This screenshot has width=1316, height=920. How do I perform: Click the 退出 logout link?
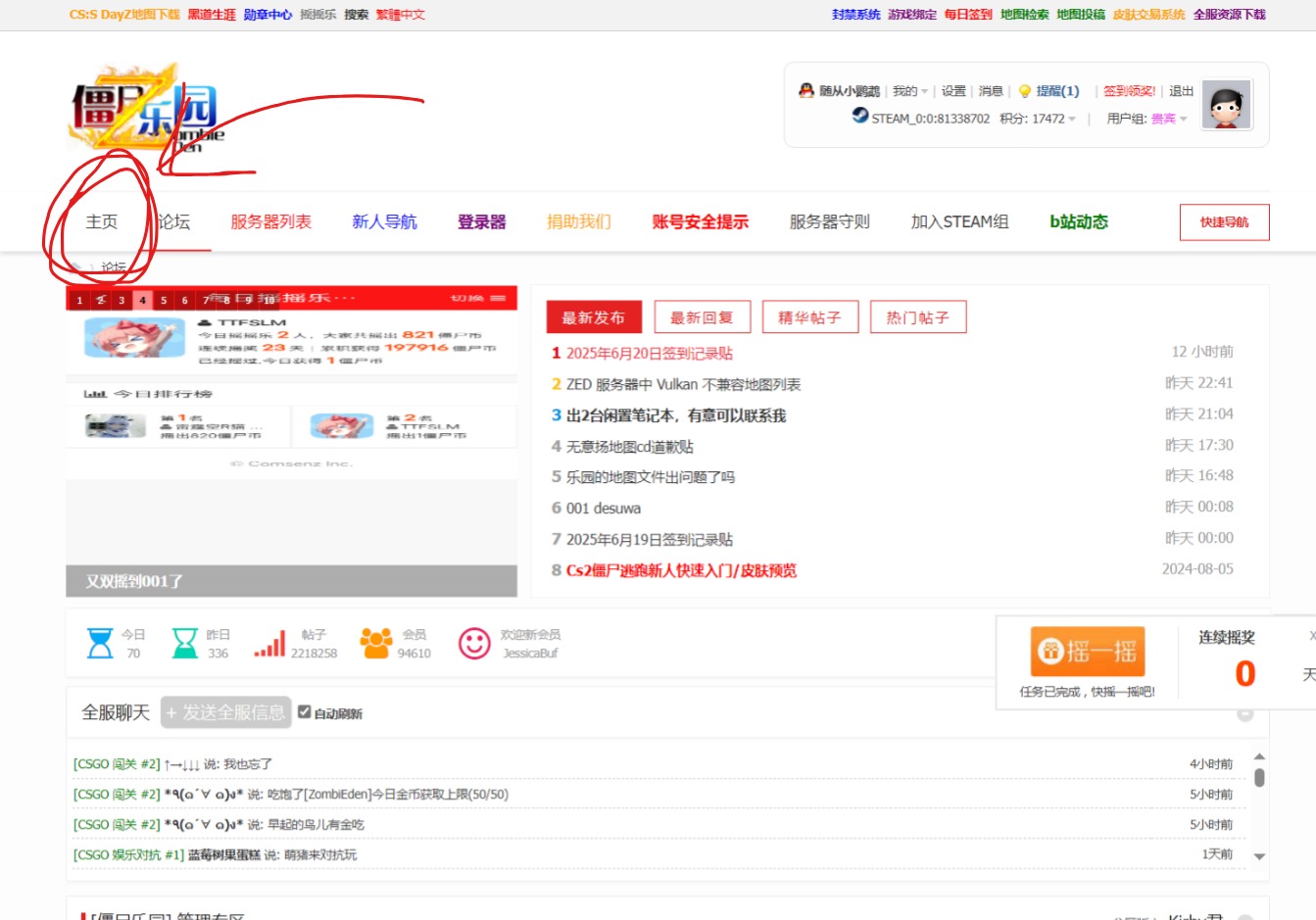tap(1182, 91)
